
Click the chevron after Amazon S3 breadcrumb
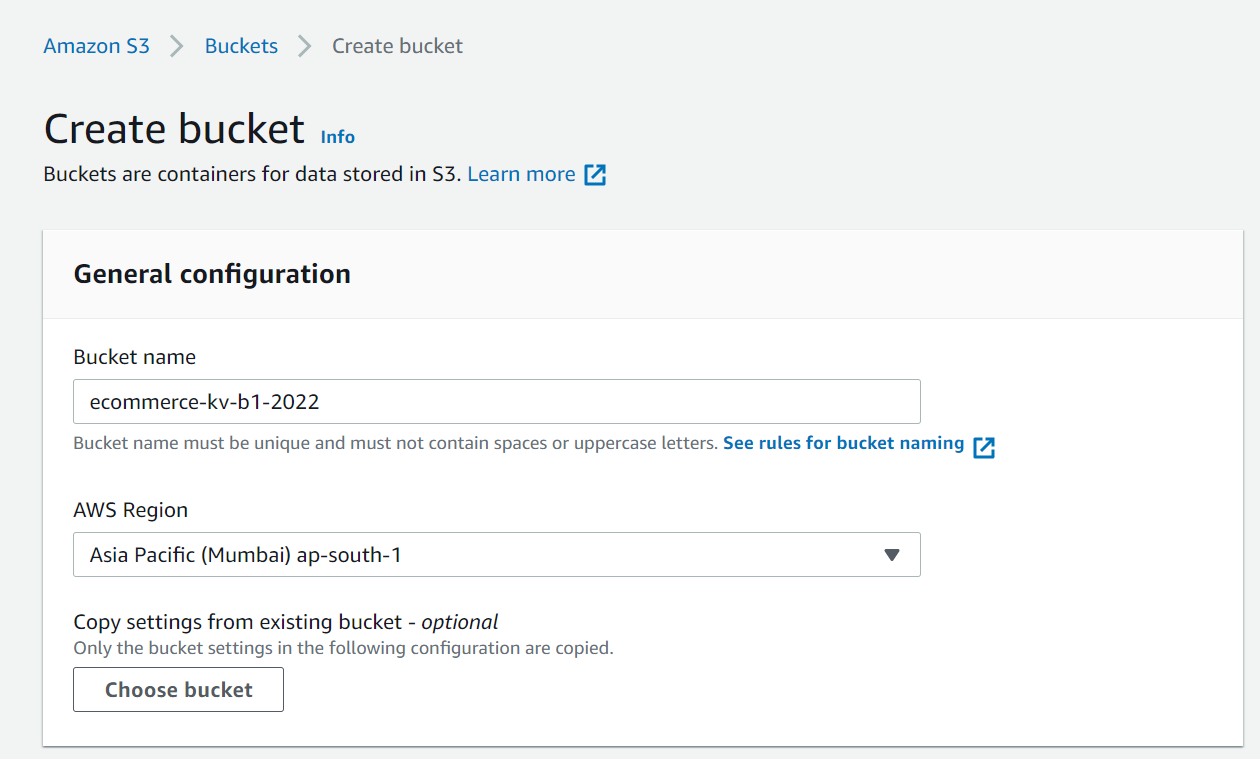(175, 45)
